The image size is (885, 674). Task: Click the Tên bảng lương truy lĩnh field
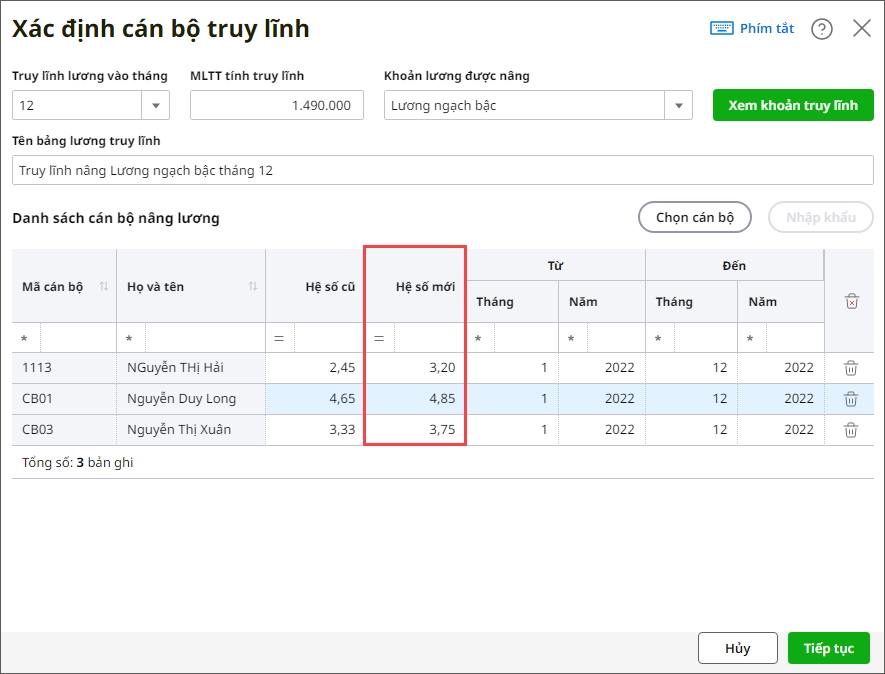click(x=442, y=170)
